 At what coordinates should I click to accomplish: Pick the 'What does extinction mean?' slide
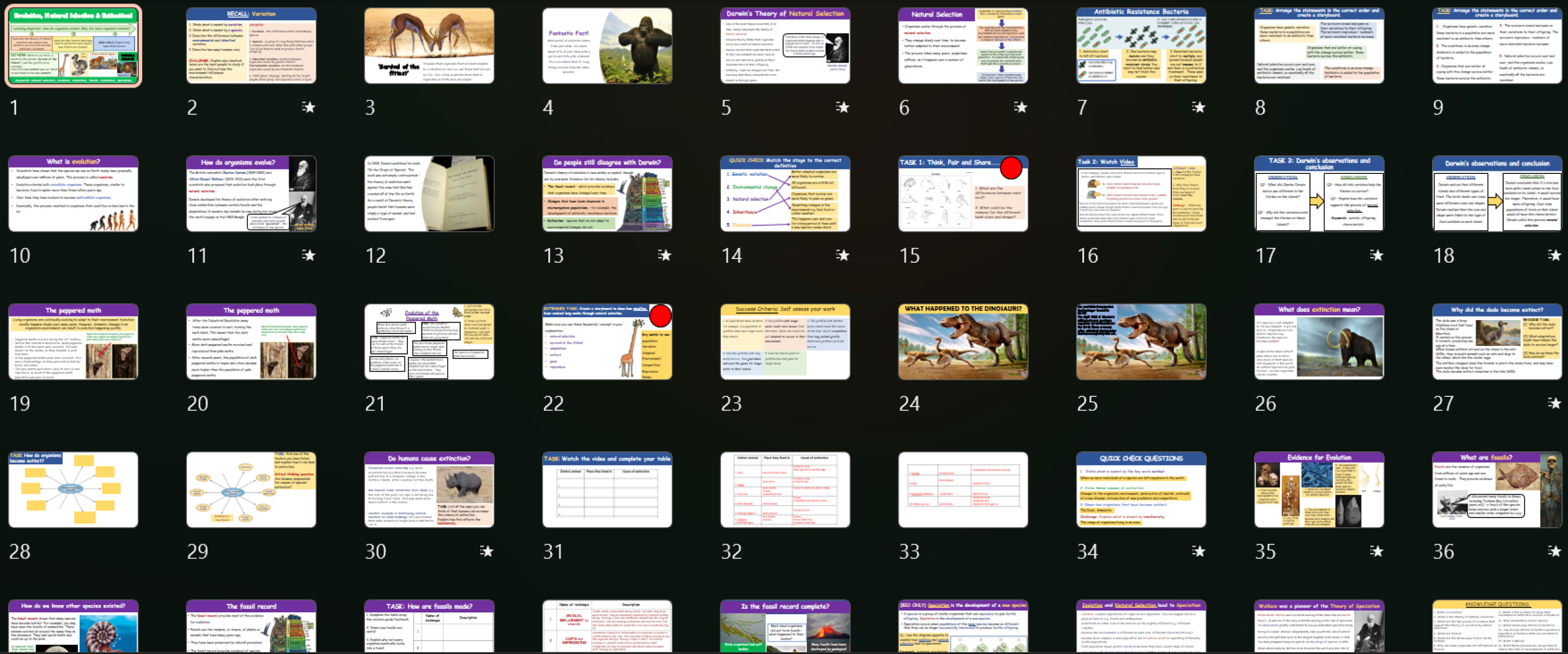[1319, 342]
